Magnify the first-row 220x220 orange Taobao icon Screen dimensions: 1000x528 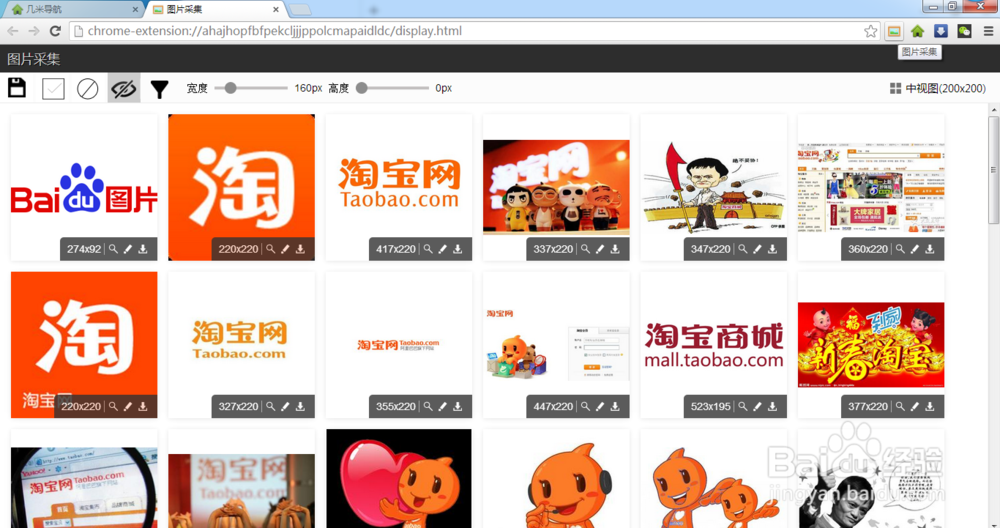[x=270, y=249]
